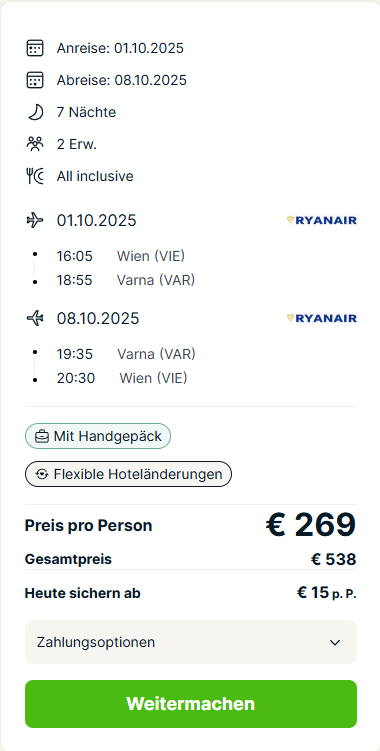Image resolution: width=380 pixels, height=751 pixels.
Task: Select the Flexible Hoteländerungen badge
Action: tap(128, 474)
